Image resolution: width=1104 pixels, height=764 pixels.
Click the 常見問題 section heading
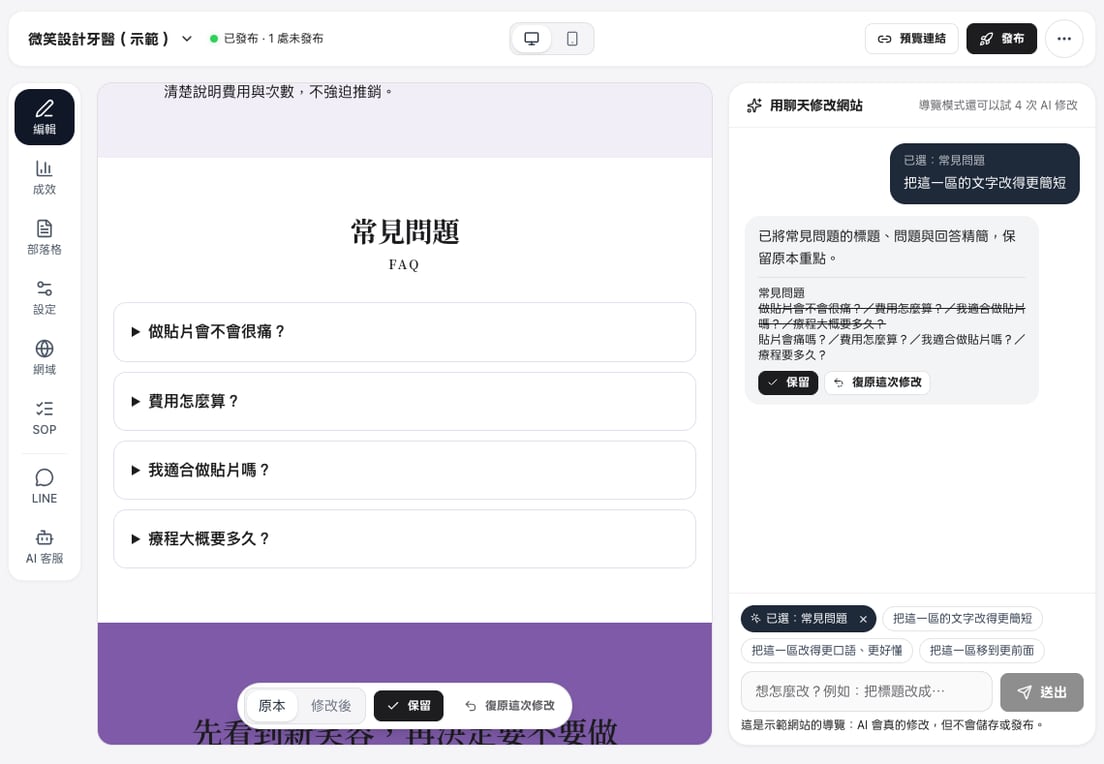[405, 232]
